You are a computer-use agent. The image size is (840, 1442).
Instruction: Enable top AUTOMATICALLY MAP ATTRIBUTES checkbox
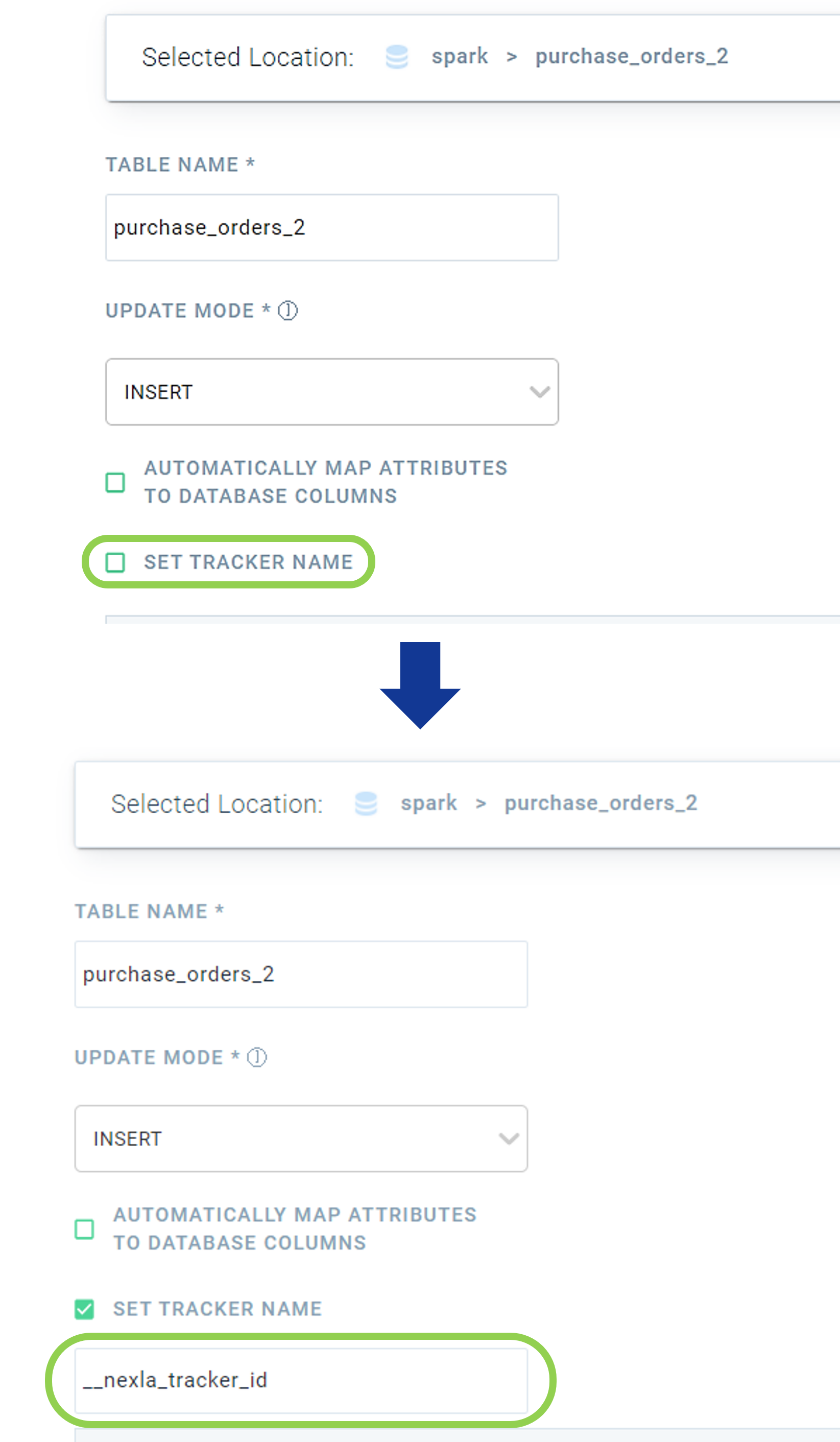coord(115,482)
